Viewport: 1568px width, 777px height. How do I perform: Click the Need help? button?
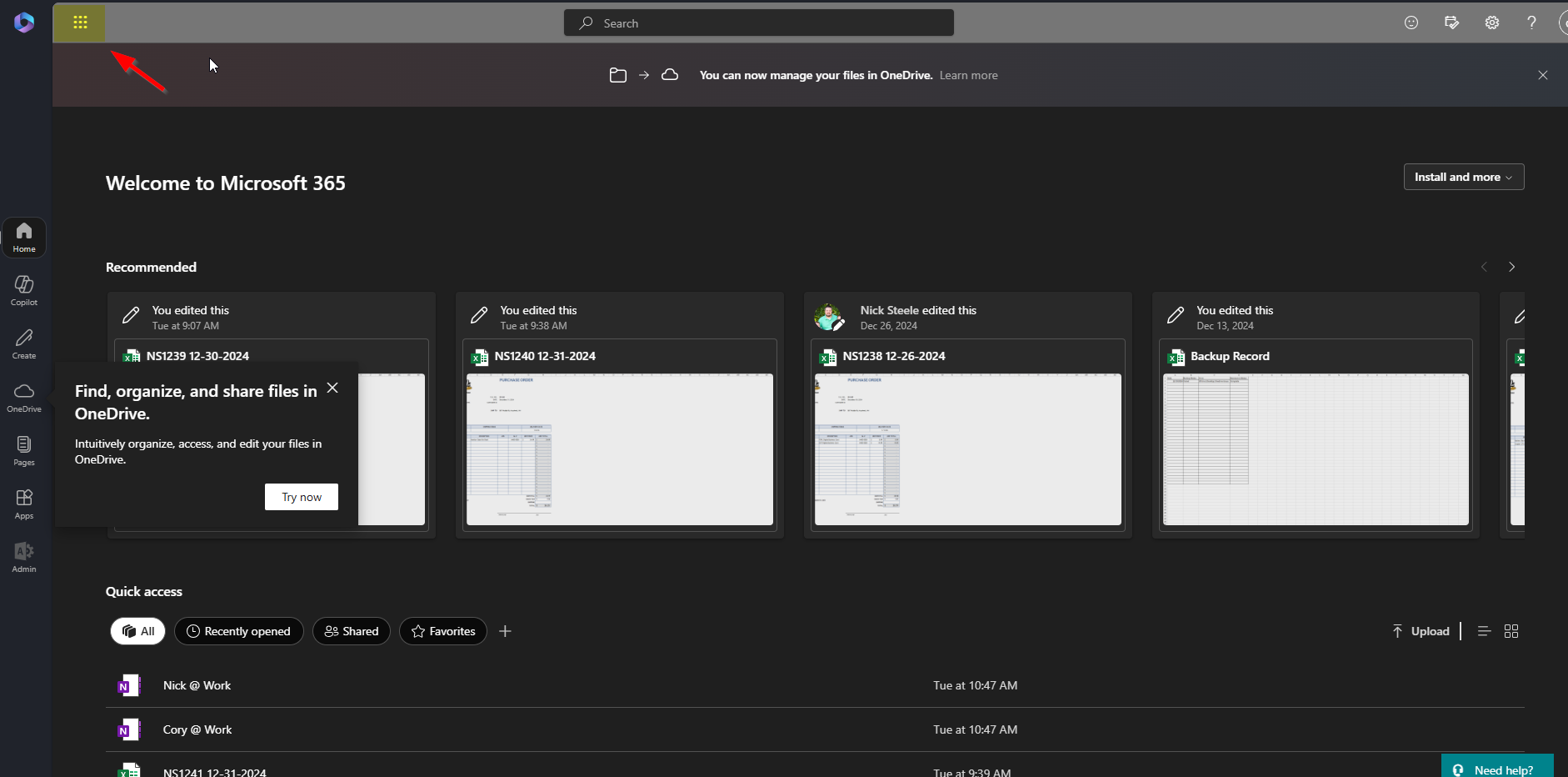1497,767
